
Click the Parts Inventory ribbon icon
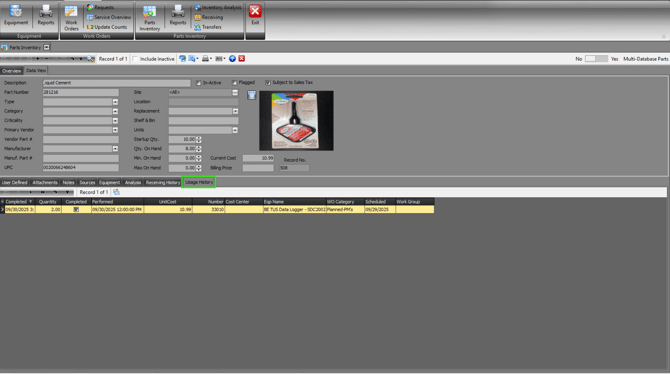click(x=150, y=18)
